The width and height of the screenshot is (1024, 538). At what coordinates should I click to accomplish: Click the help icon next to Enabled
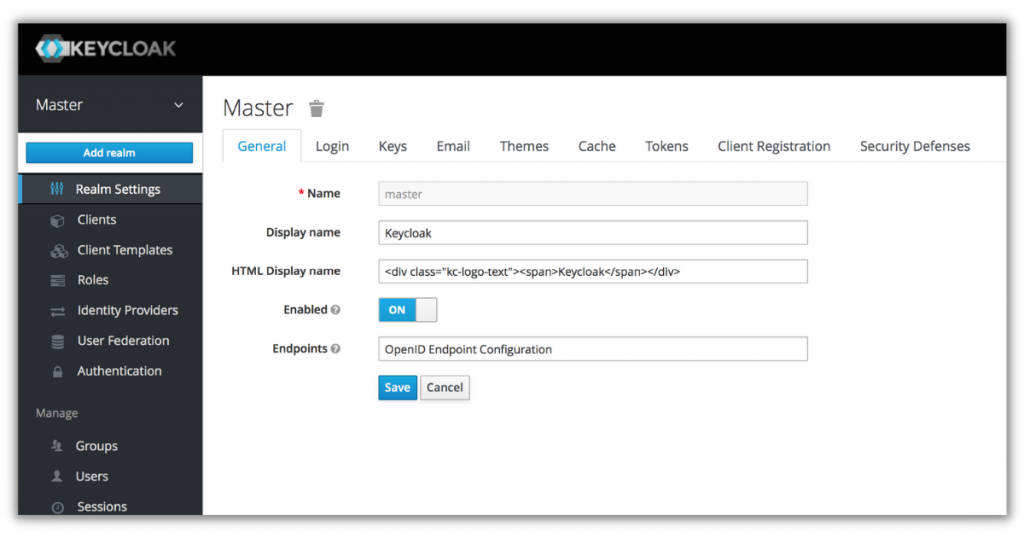coord(336,310)
